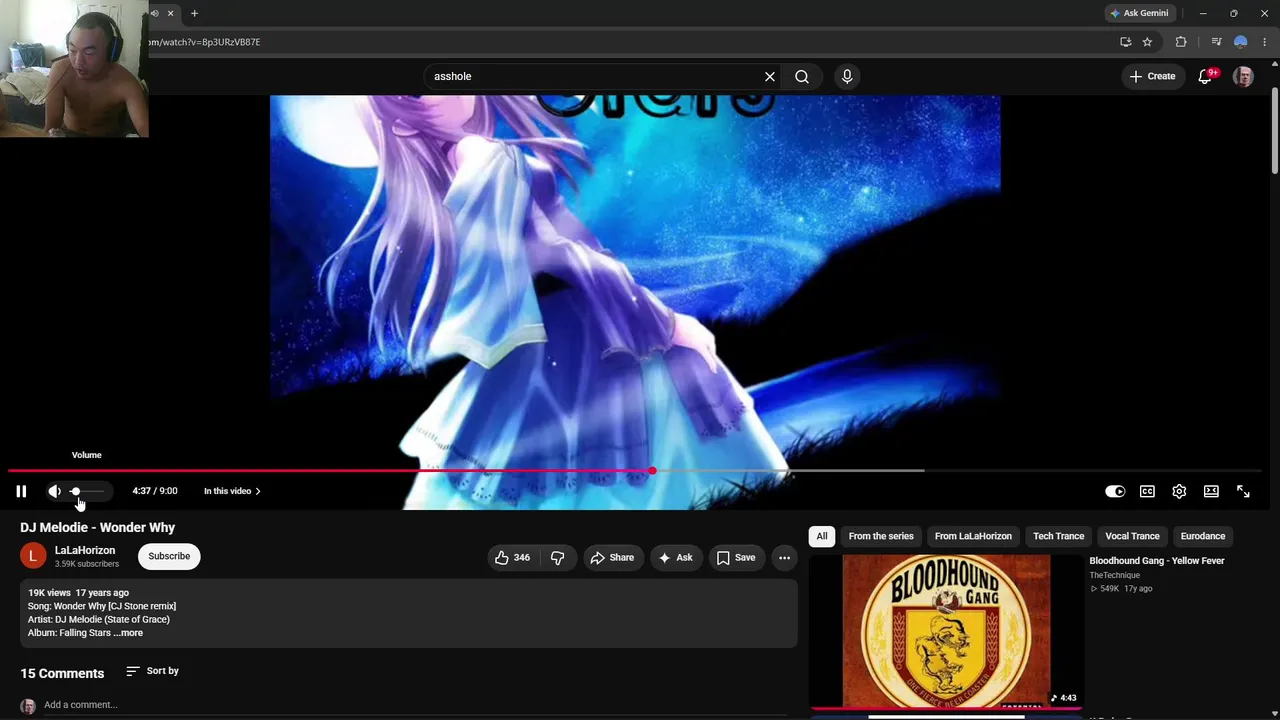Open the player settings gear
Screen dimensions: 1280x720
point(1179,491)
